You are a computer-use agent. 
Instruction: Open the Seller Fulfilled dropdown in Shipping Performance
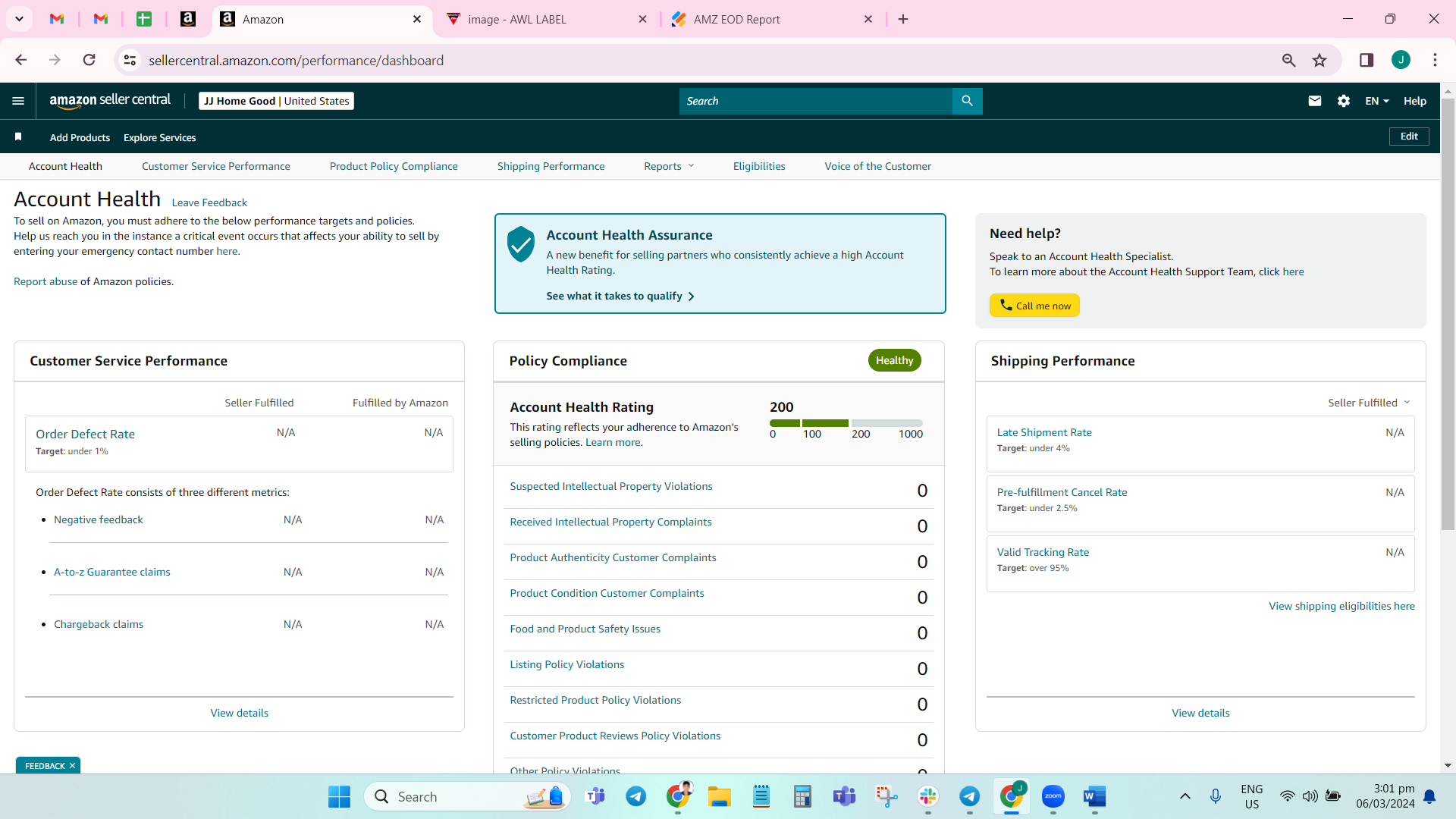coord(1369,403)
